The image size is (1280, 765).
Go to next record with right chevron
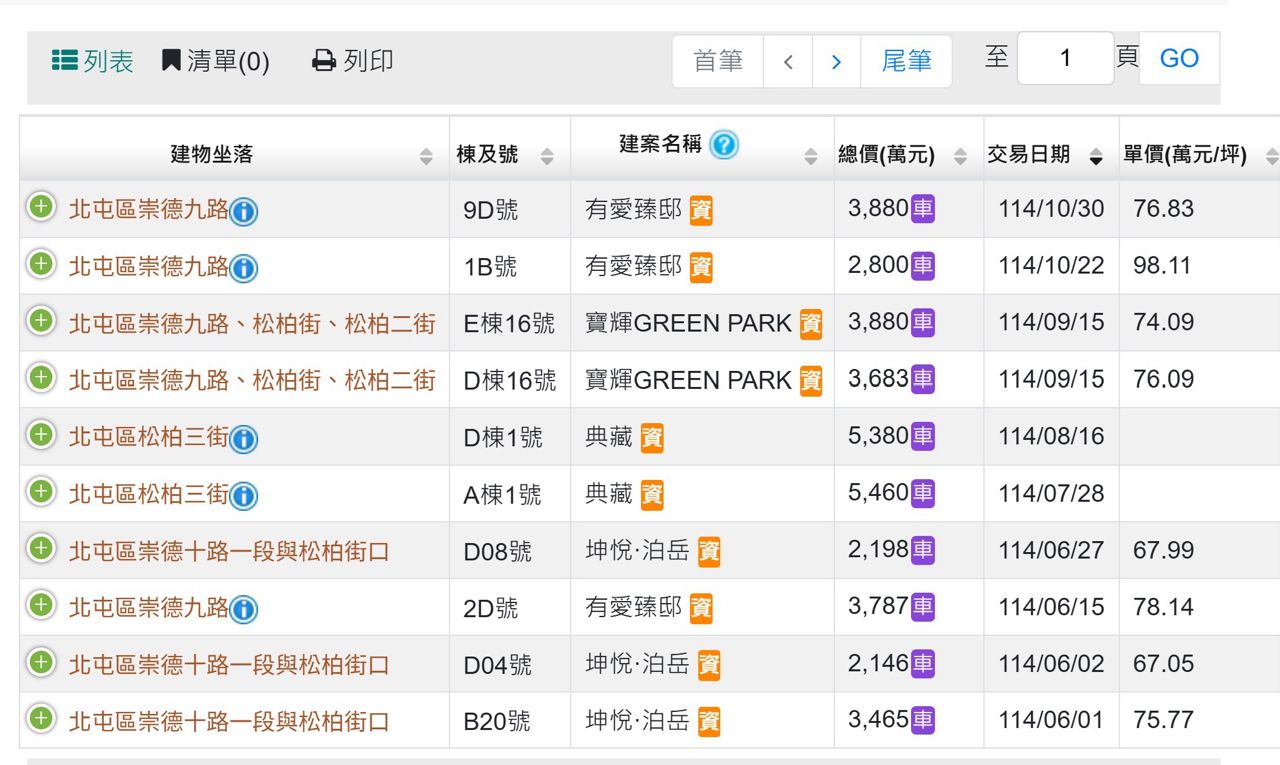pos(836,62)
